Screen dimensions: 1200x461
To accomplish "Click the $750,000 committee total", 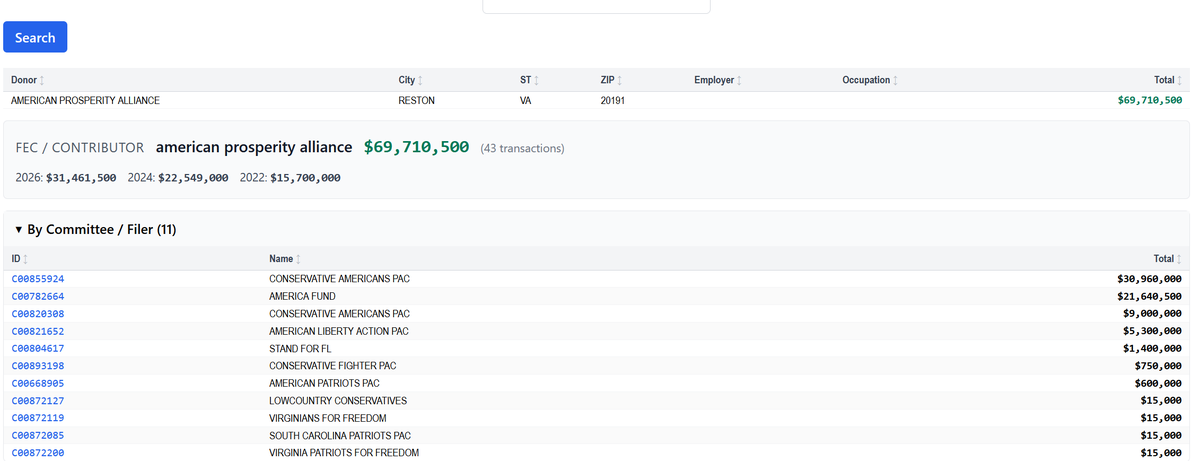I will [x=1159, y=366].
